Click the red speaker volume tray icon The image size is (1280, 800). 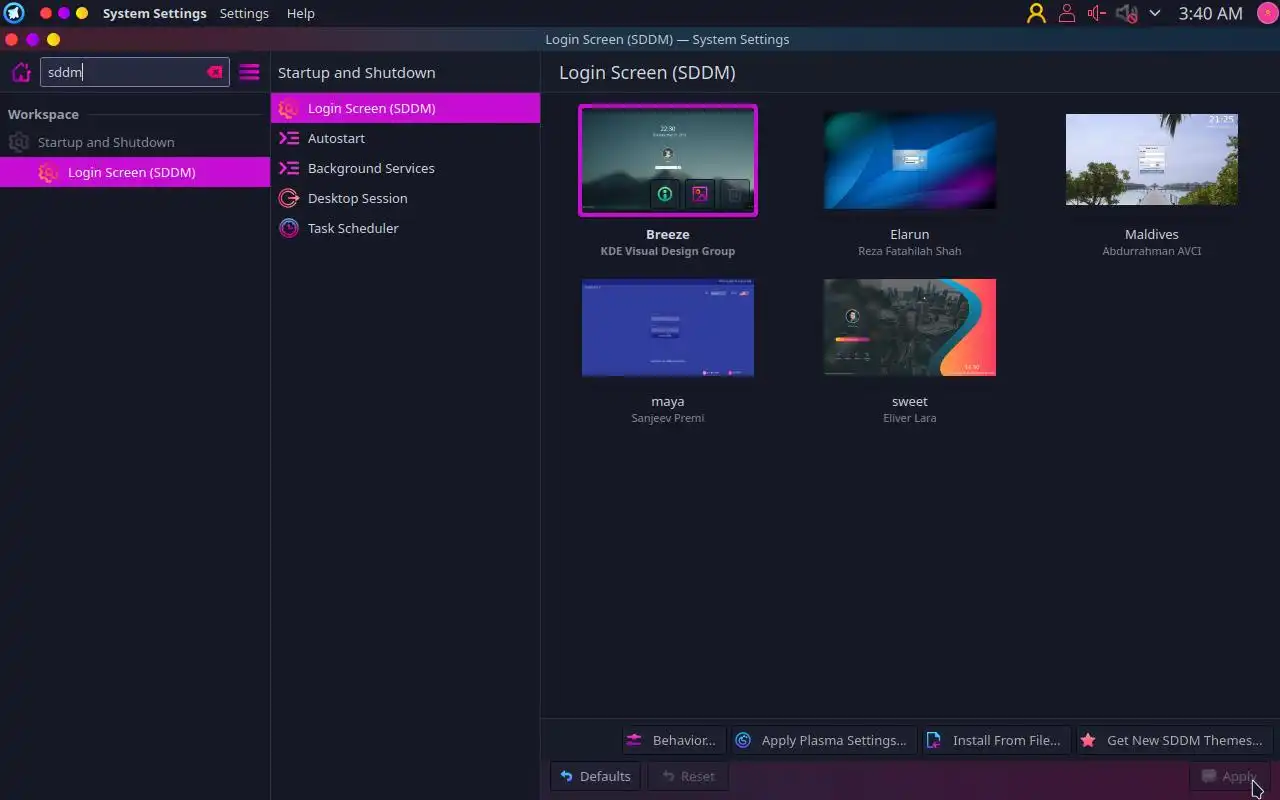coord(1097,13)
